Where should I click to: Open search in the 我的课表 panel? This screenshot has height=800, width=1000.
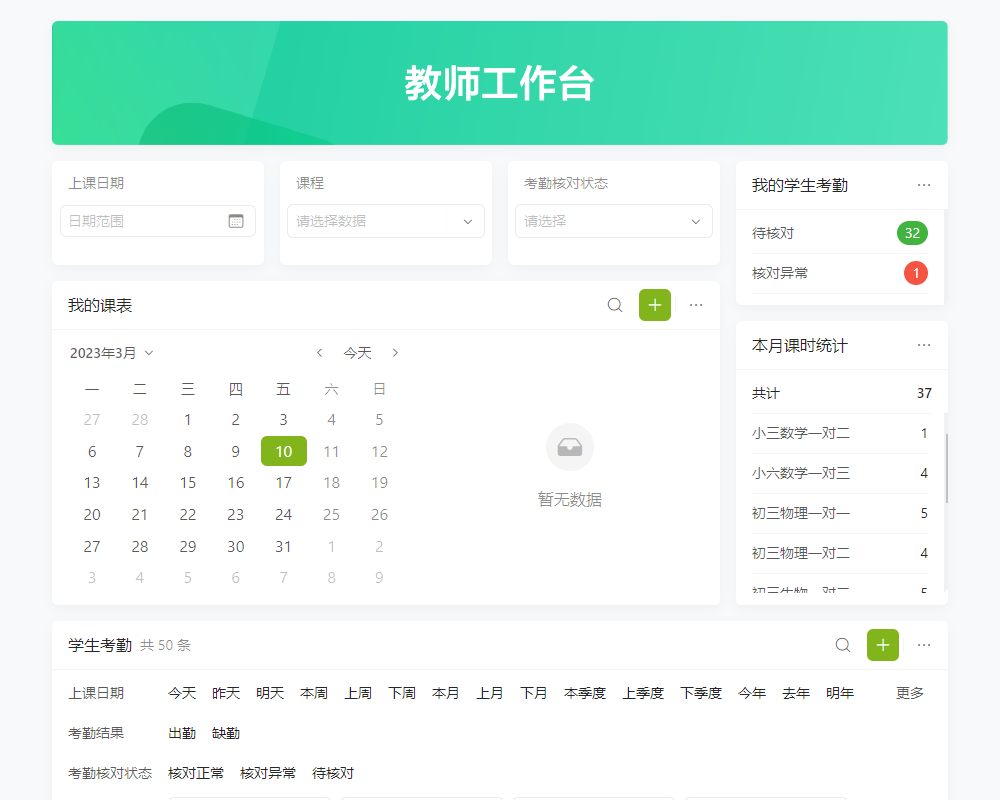(614, 305)
